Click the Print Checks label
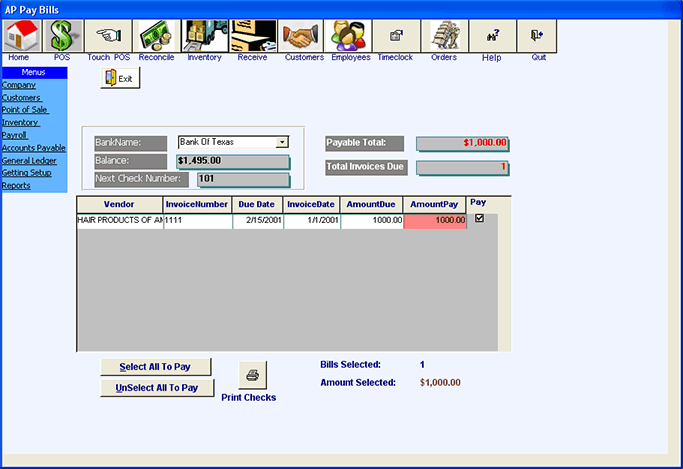 [x=249, y=397]
